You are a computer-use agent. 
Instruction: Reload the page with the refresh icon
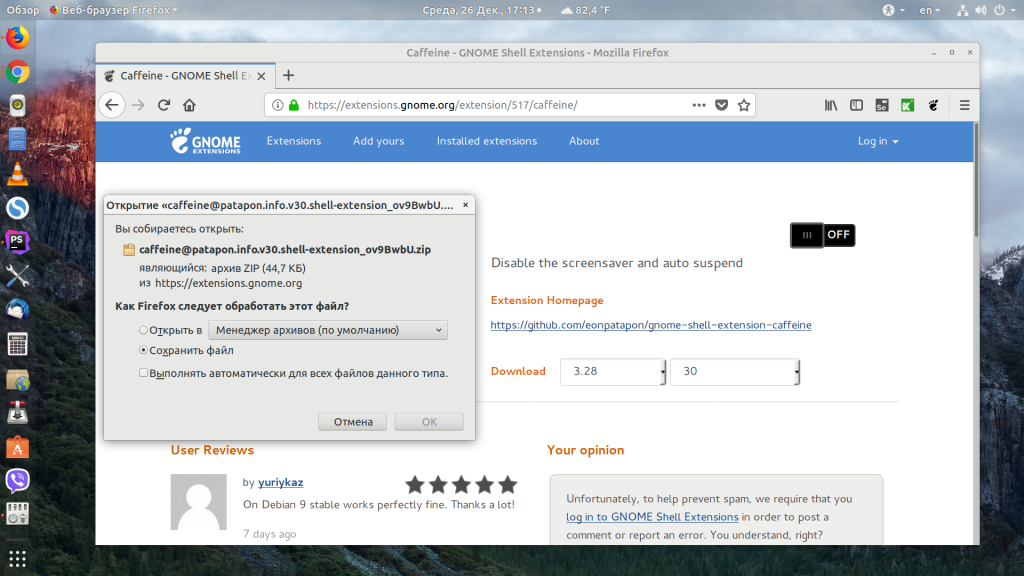click(164, 105)
